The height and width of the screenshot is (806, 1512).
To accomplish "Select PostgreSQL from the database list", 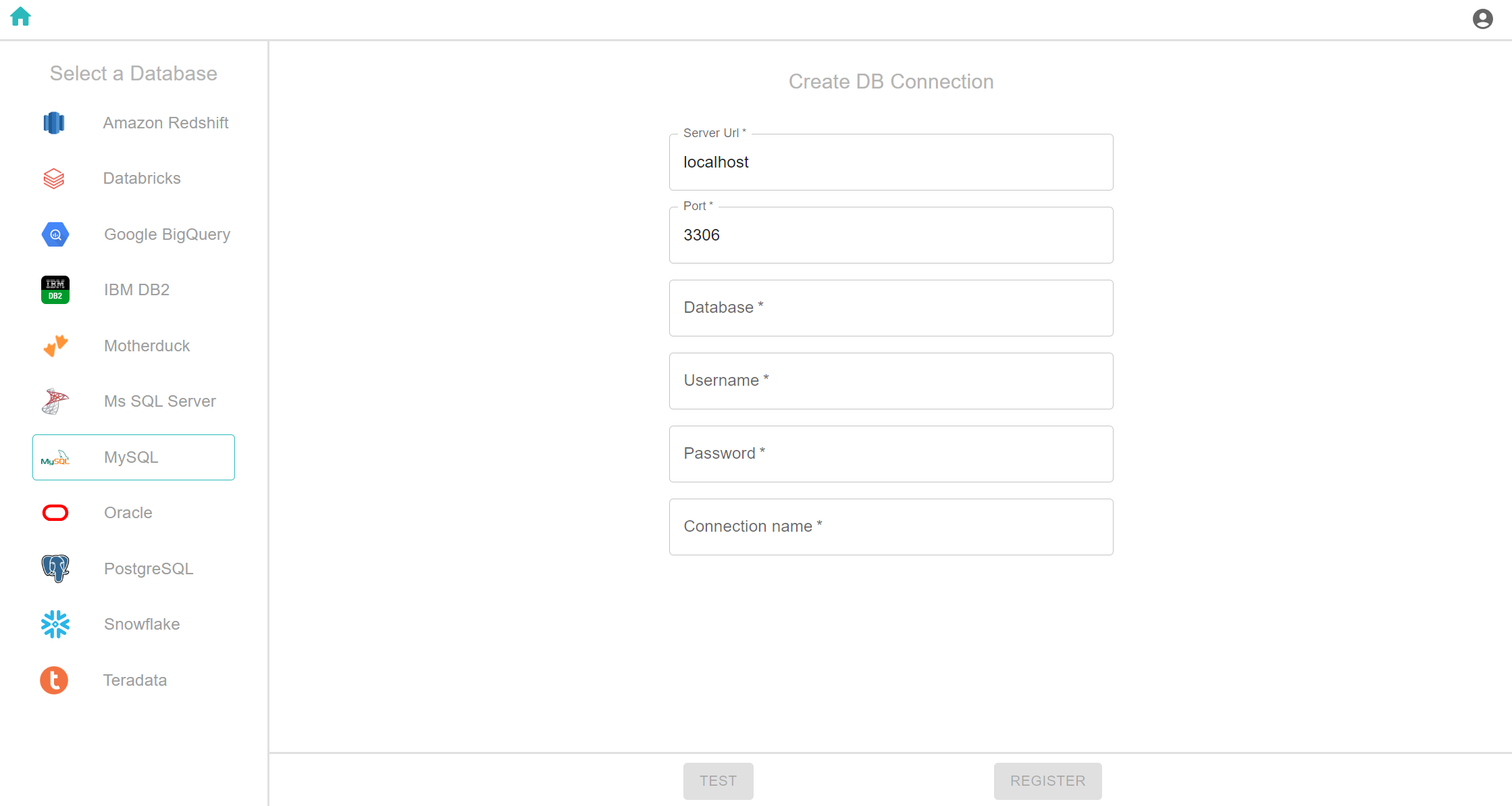I will [x=133, y=568].
